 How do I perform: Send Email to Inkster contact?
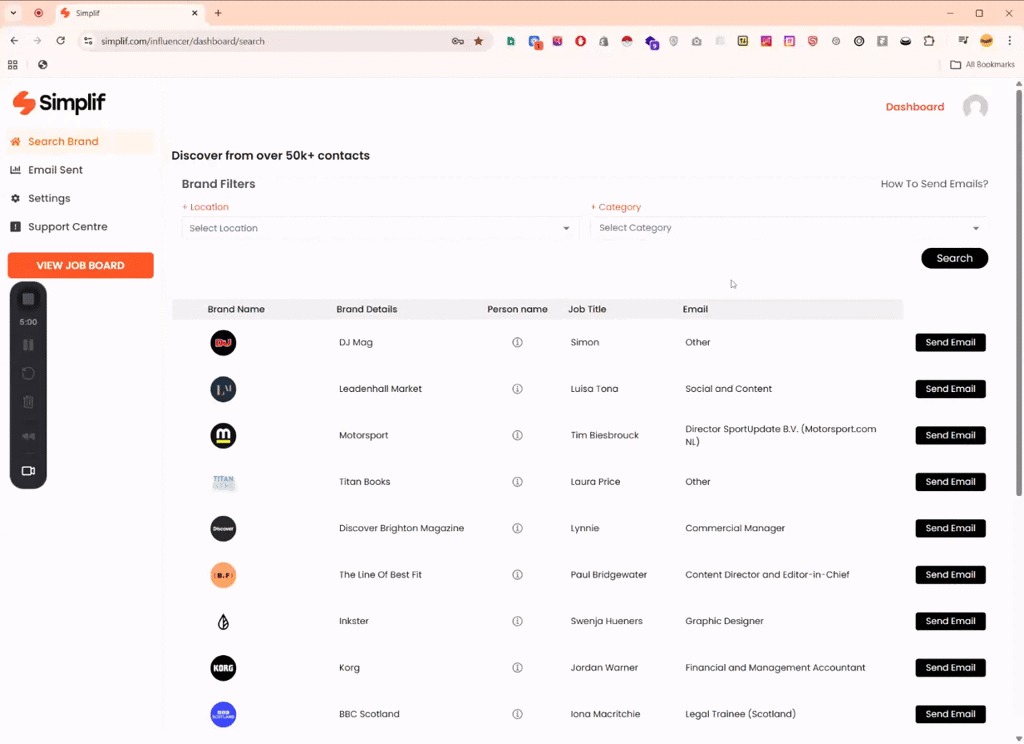point(950,621)
